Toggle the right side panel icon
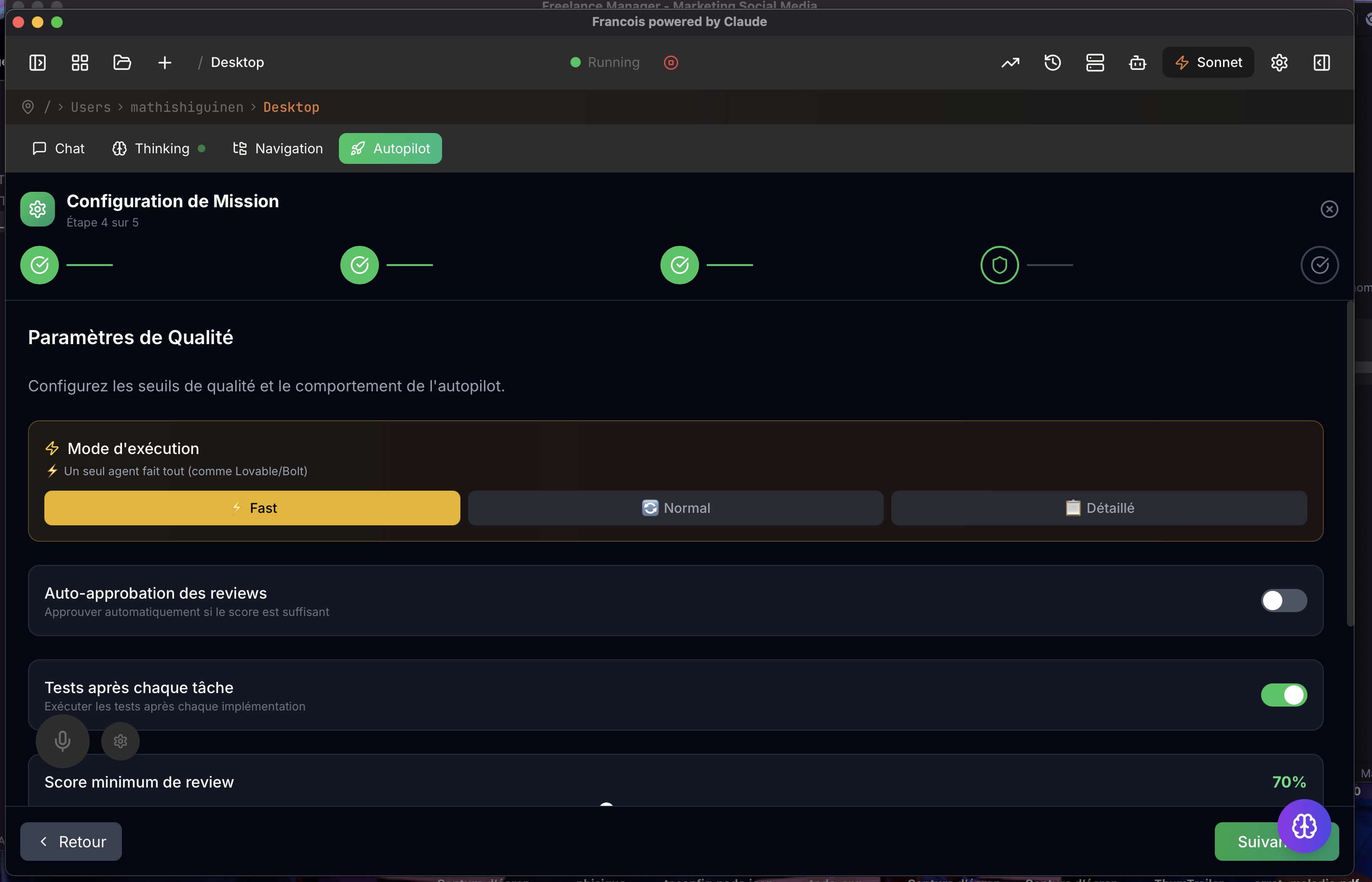1372x882 pixels. pos(1321,63)
